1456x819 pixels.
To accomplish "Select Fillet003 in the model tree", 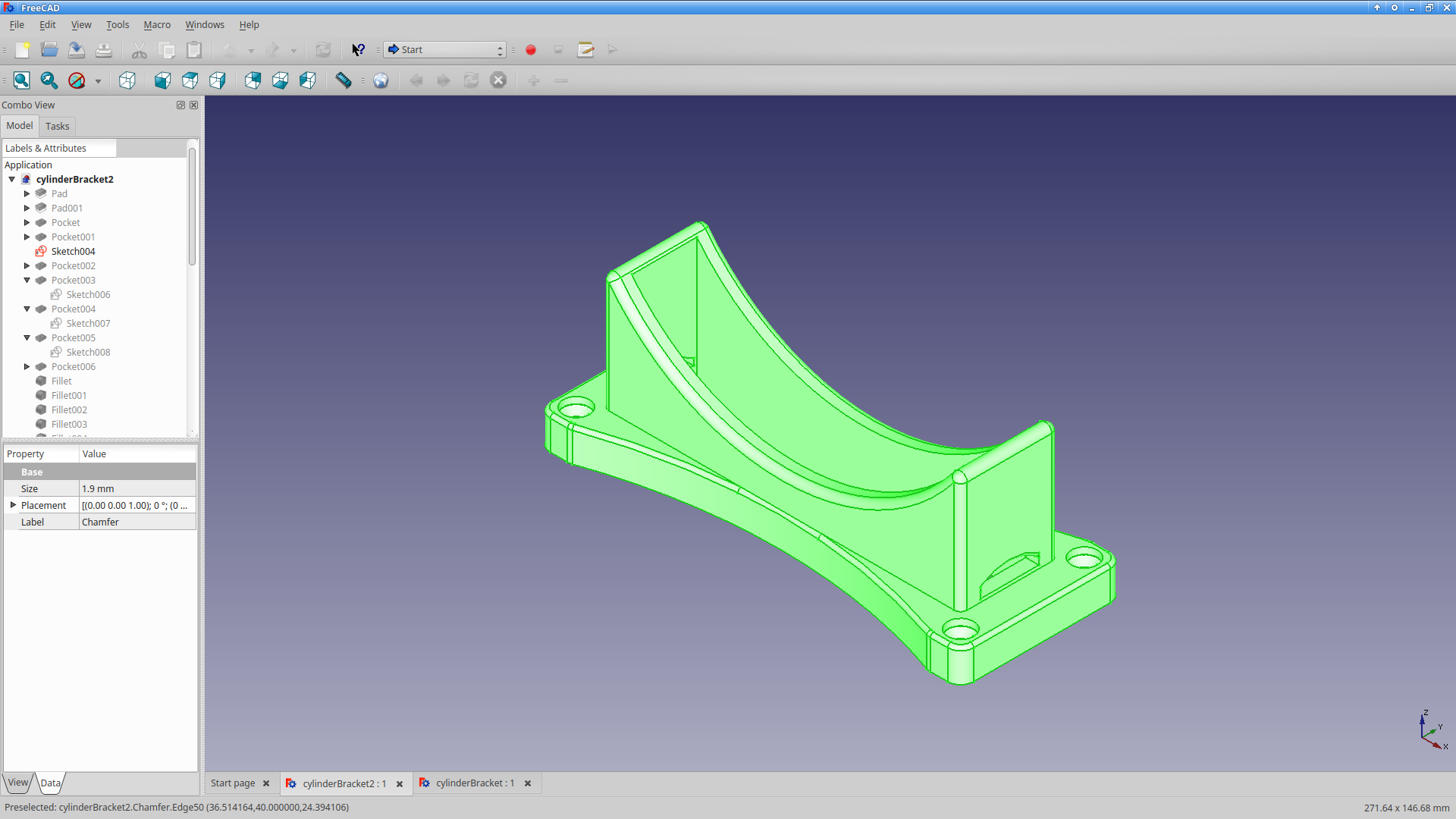I will 68,425.
